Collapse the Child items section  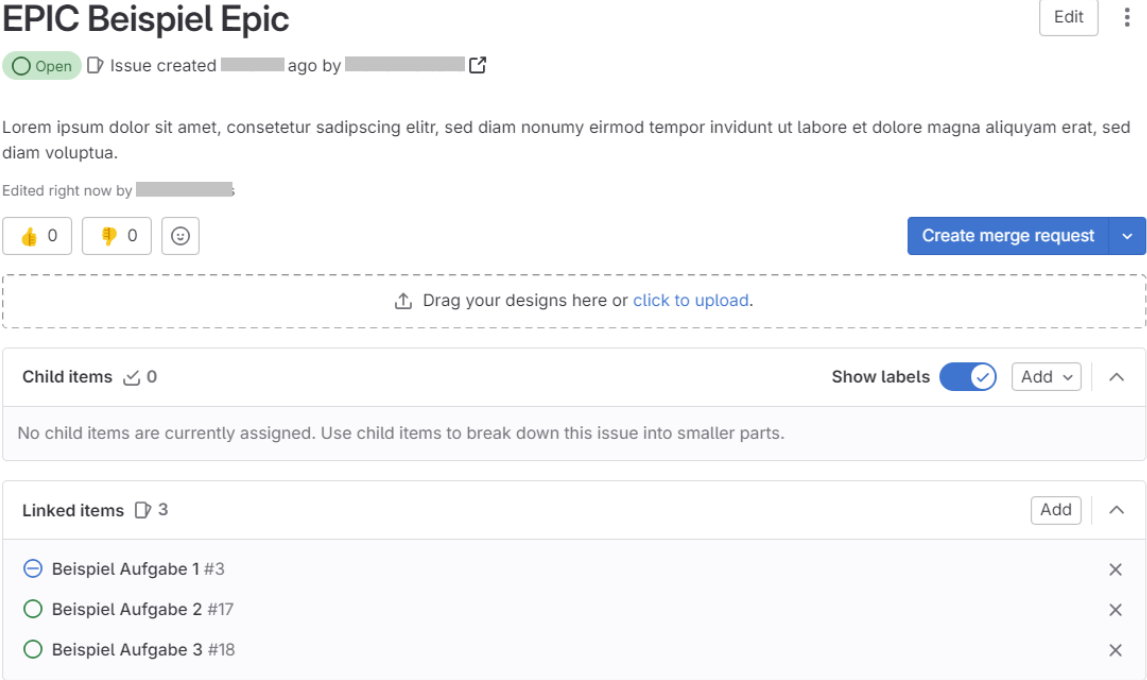[x=1116, y=377]
